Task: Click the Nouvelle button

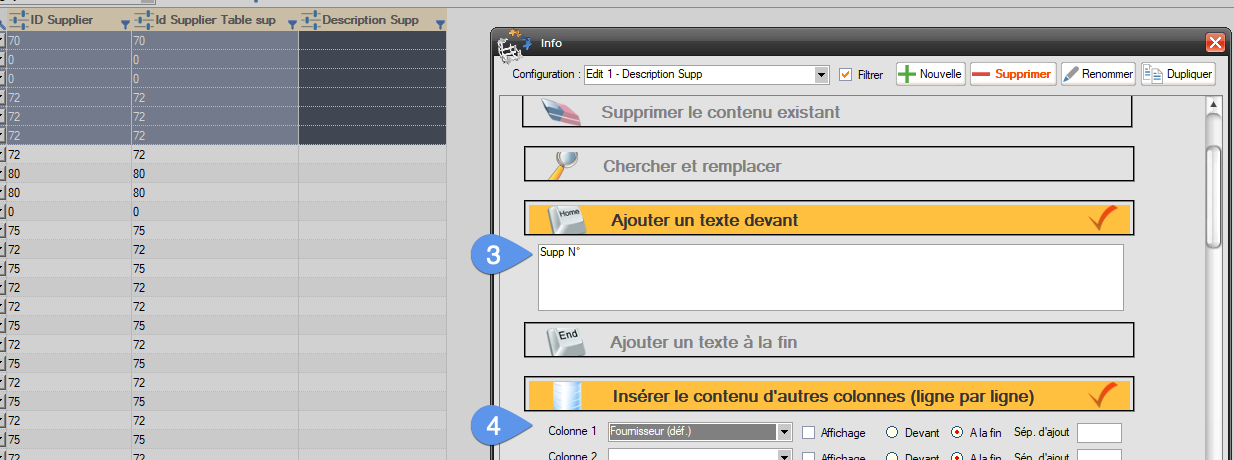Action: tap(930, 74)
